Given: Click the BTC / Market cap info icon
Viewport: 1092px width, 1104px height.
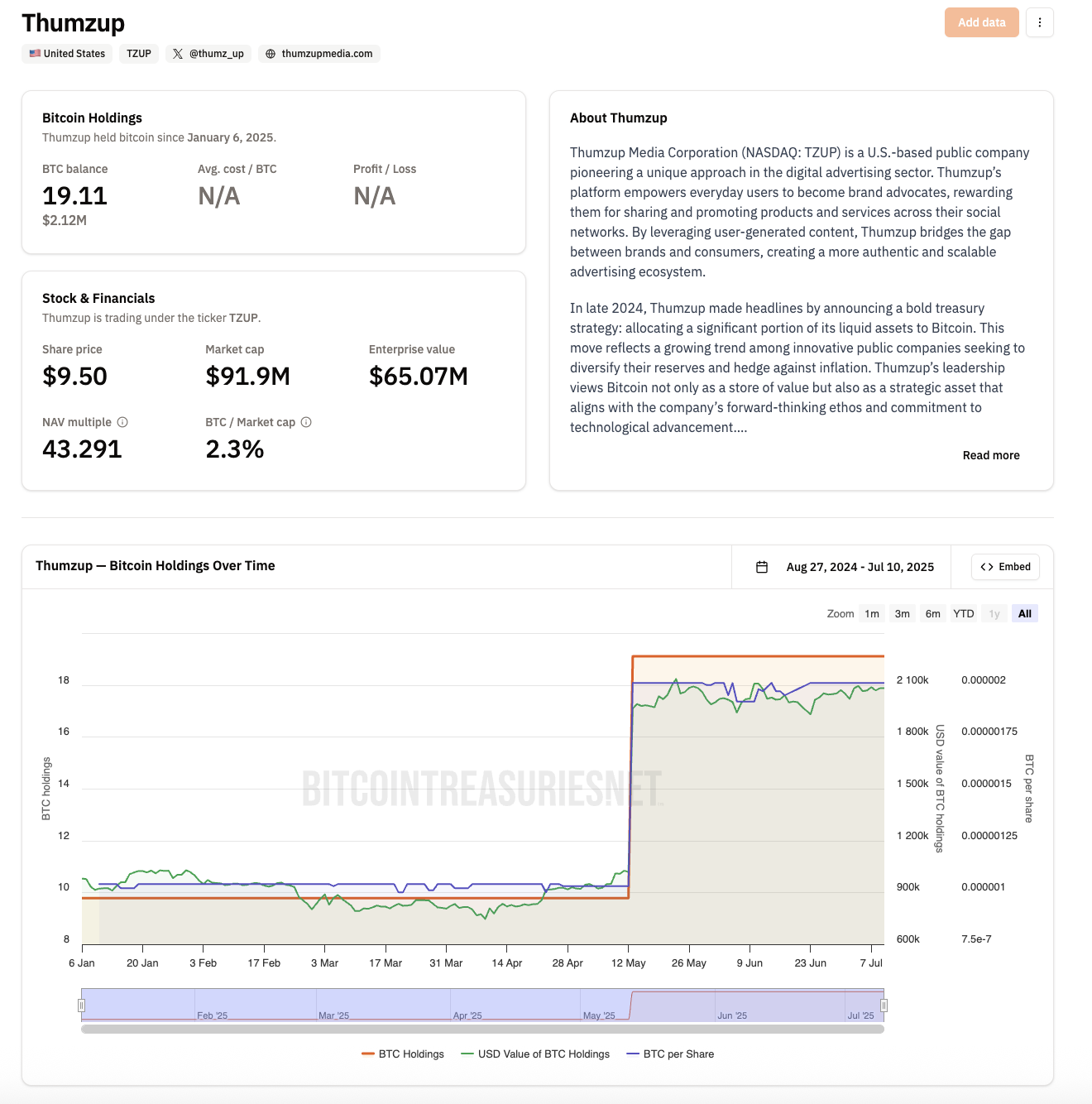Looking at the screenshot, I should pyautogui.click(x=306, y=422).
